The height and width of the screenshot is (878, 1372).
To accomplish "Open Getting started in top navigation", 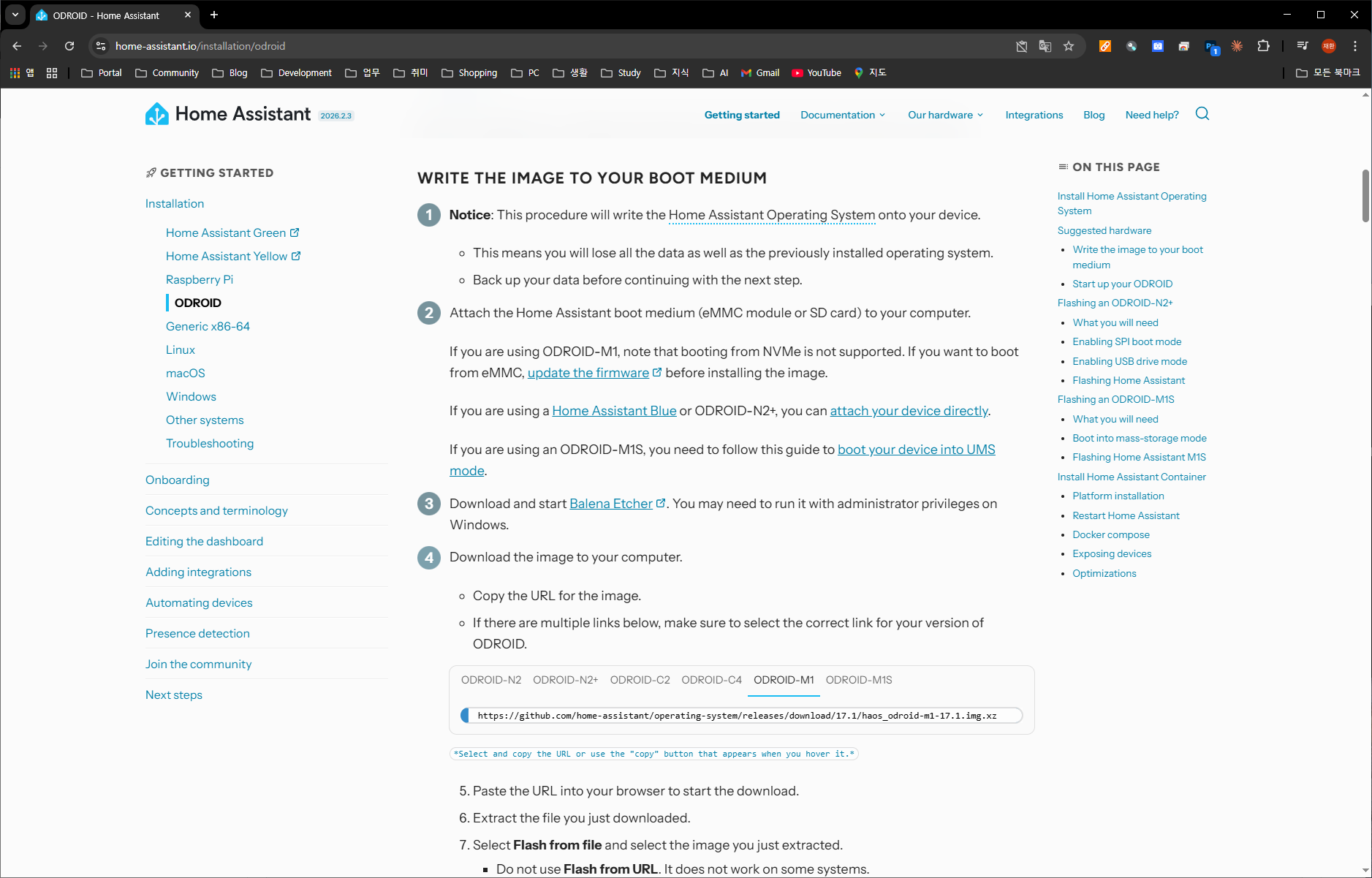I will click(x=742, y=115).
